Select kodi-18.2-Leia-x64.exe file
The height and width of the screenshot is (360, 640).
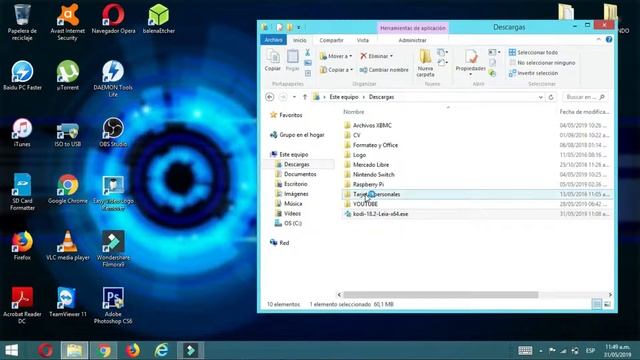tap(380, 214)
